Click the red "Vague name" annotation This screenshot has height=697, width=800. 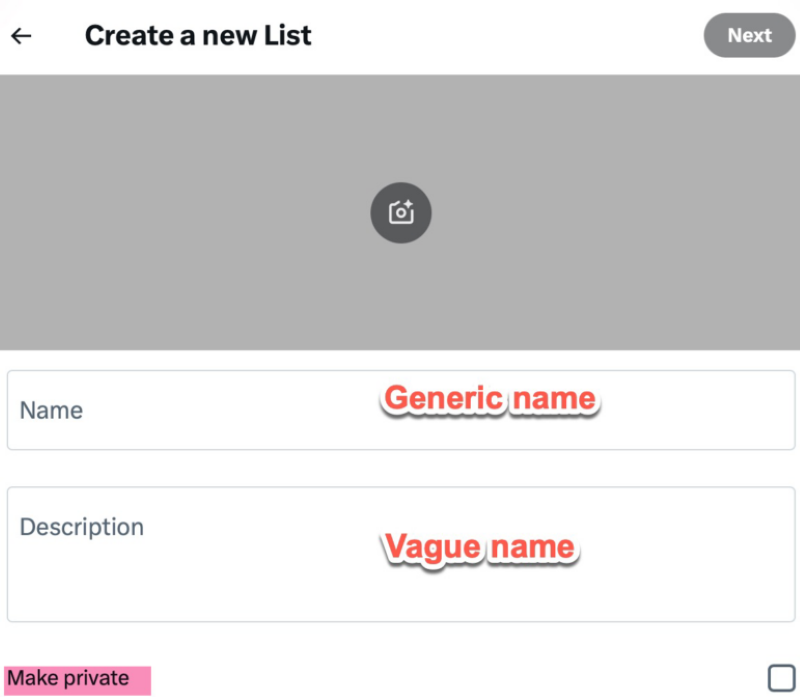(x=480, y=547)
